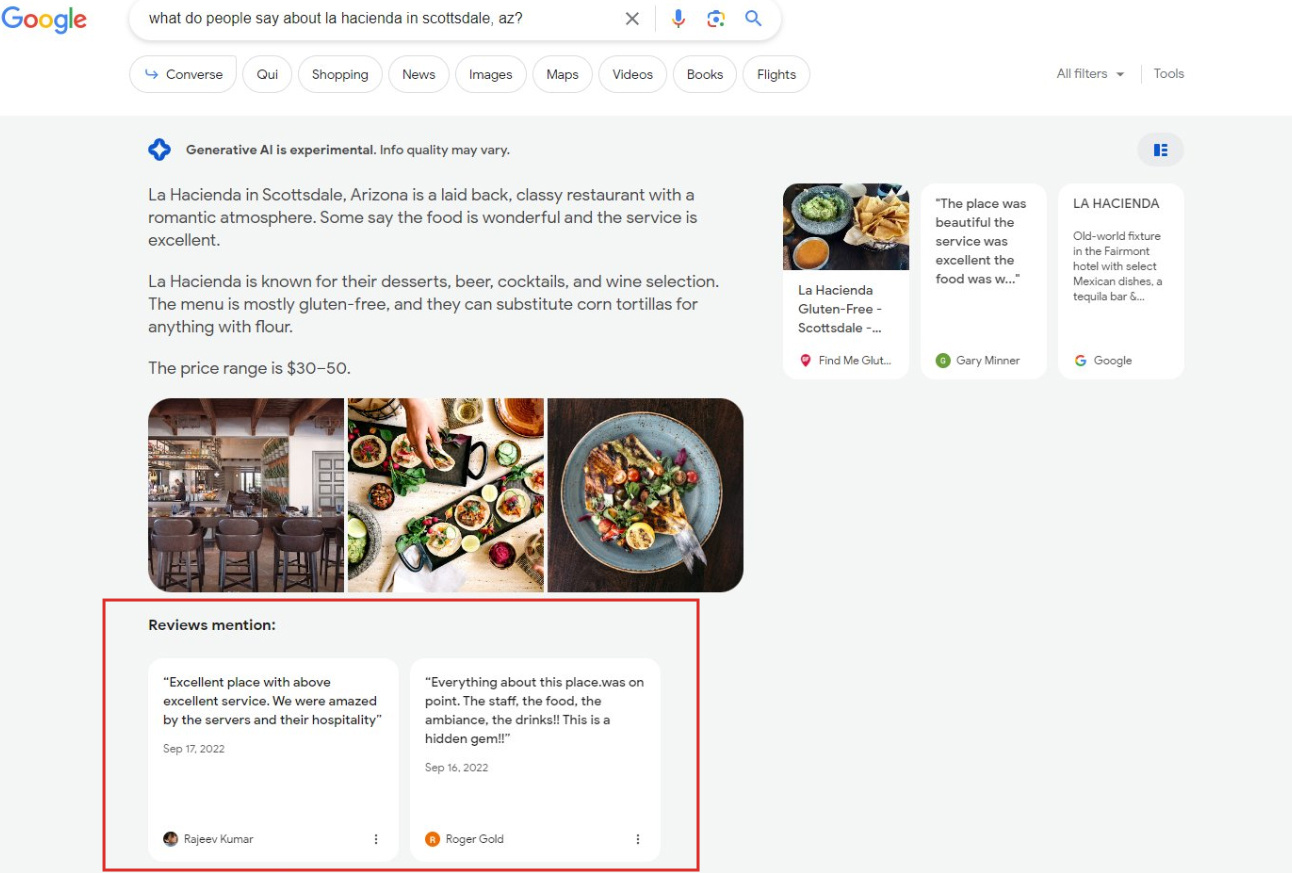Open Roger Gold's hidden gem review
The height and width of the screenshot is (873, 1292).
535,760
